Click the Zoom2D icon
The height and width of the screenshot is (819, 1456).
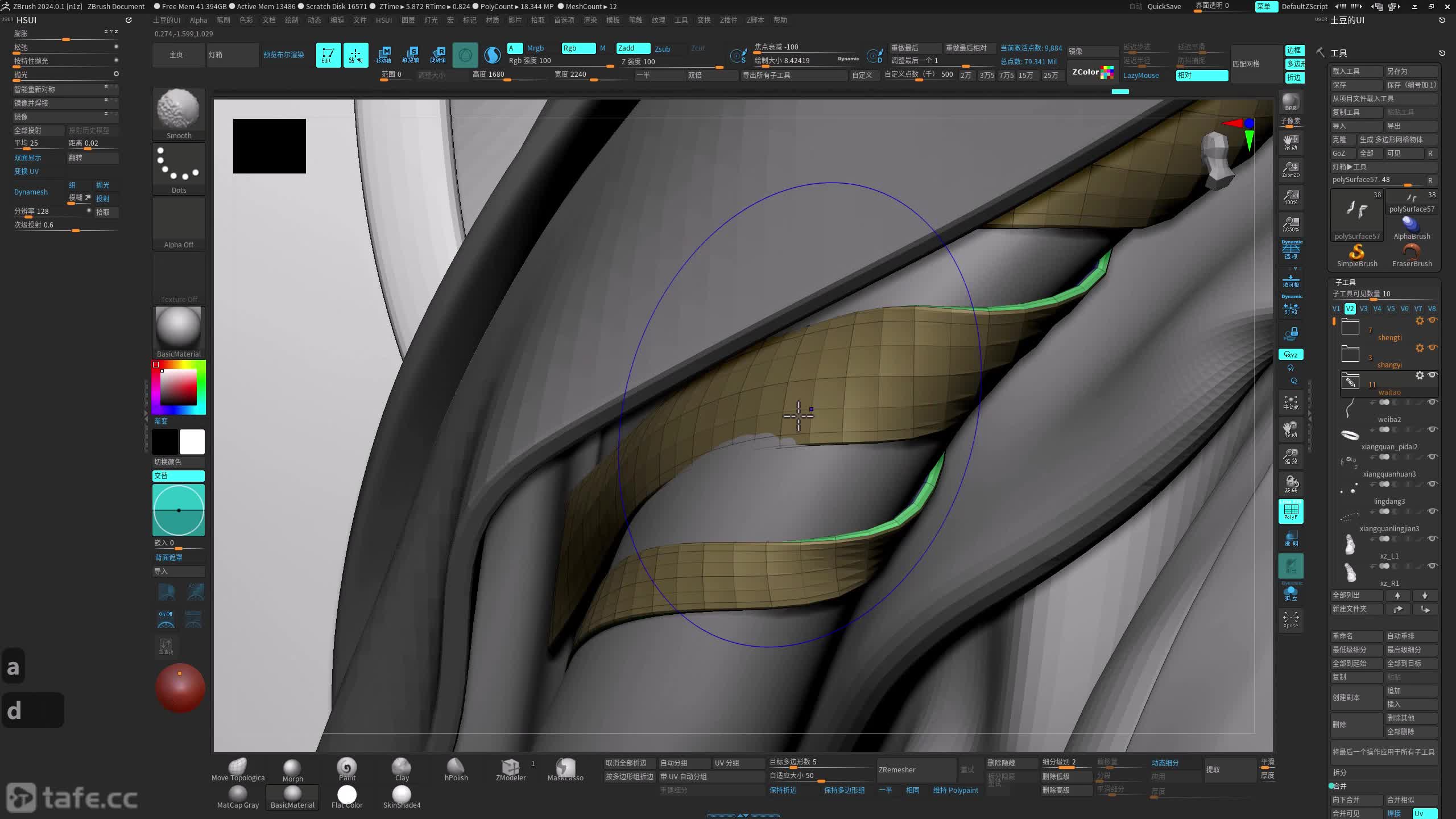(x=1290, y=169)
